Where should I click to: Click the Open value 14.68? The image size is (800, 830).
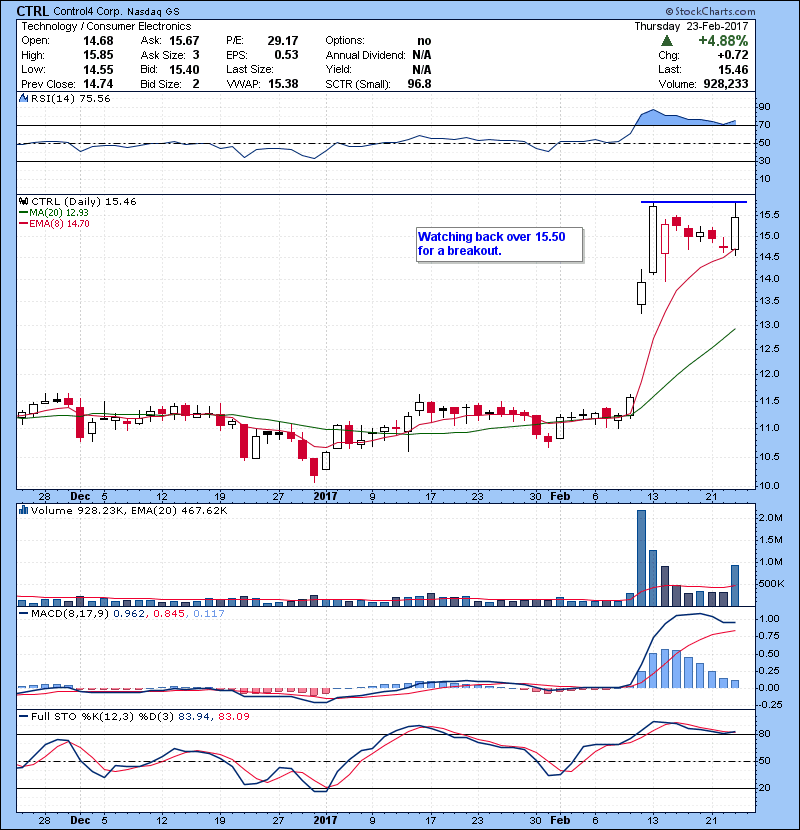click(98, 41)
